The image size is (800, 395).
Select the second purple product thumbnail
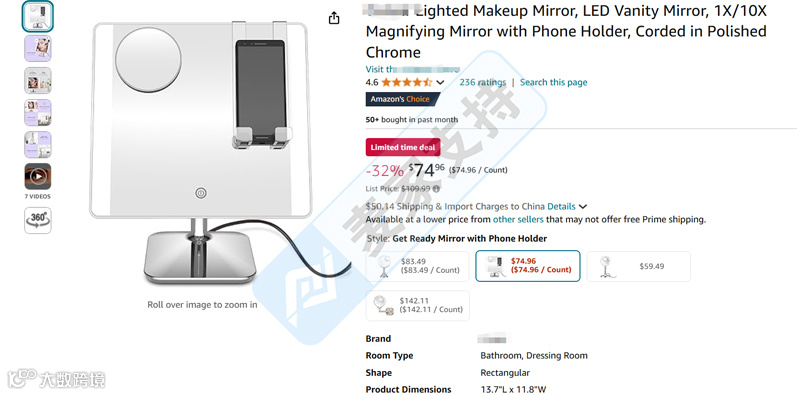click(38, 48)
